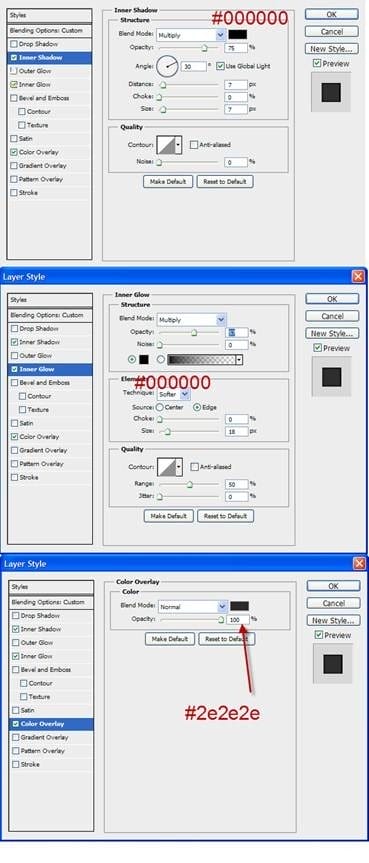Click the Color Overlay Opacity field showing 100
This screenshot has width=369, height=863.
[238, 619]
